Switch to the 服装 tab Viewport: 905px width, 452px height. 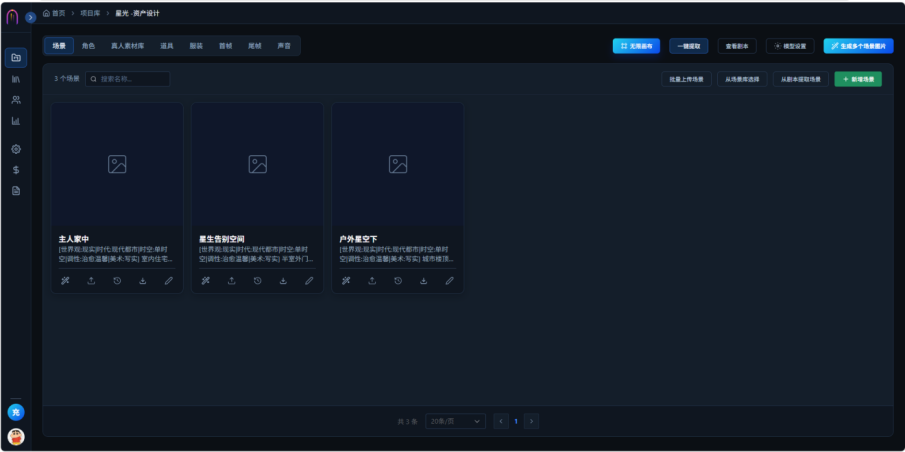pyautogui.click(x=196, y=46)
